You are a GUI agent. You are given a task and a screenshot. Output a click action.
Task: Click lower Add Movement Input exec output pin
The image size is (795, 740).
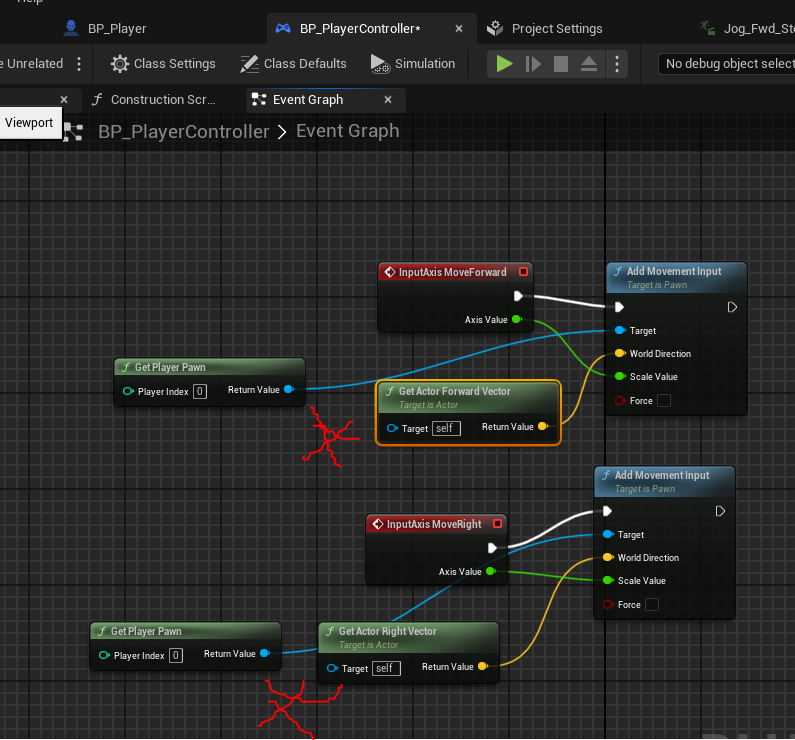[719, 511]
